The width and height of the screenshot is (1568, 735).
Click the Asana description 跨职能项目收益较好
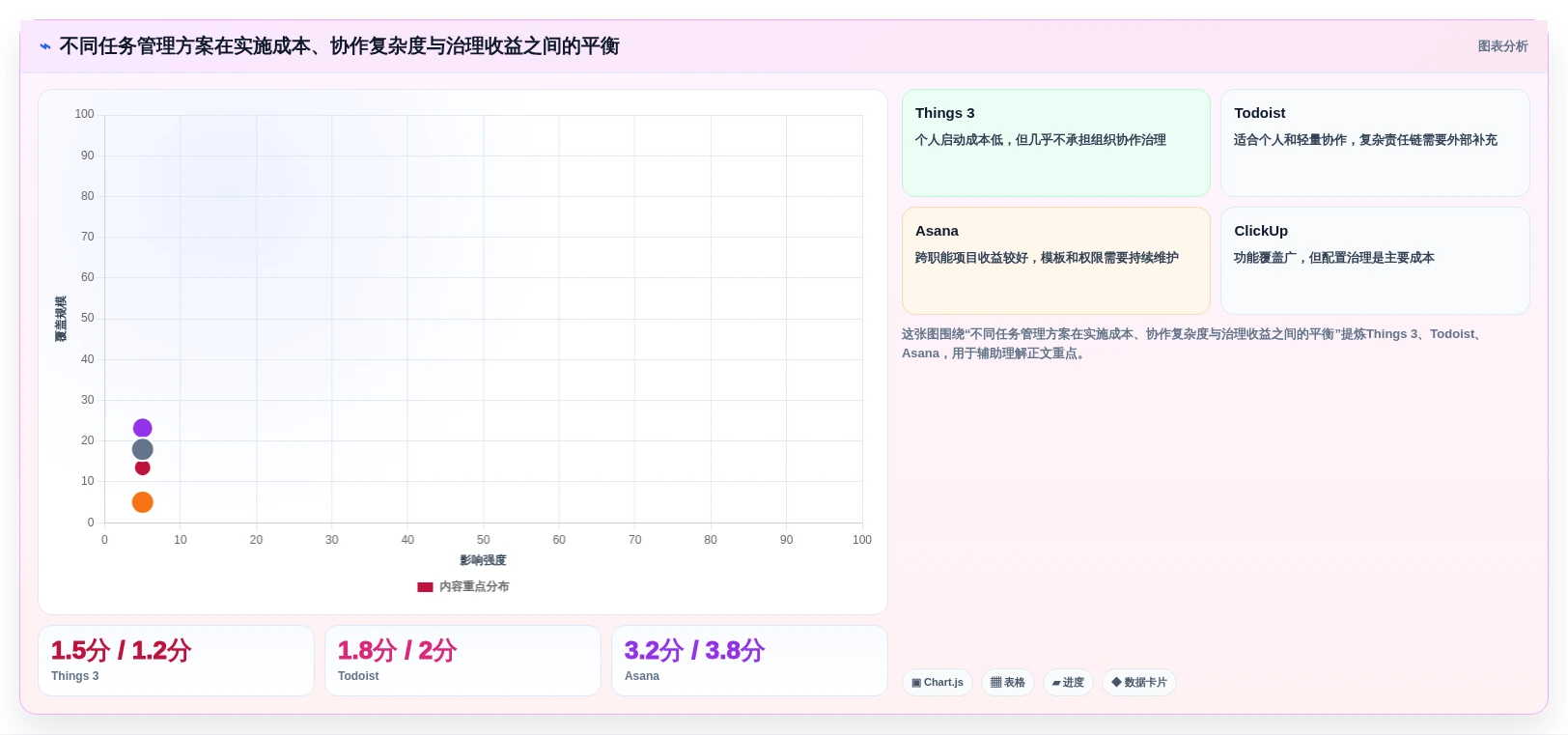click(1047, 258)
